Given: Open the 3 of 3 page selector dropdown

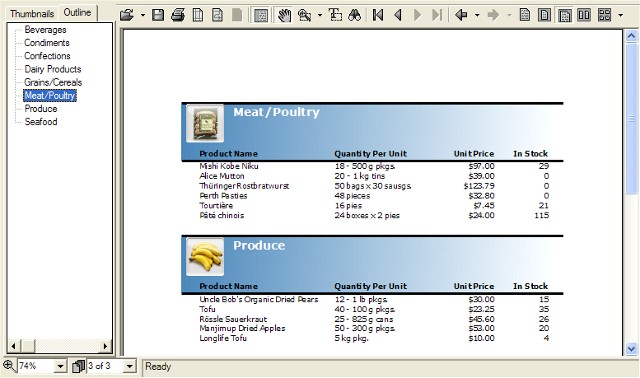Looking at the screenshot, I should pyautogui.click(x=130, y=366).
